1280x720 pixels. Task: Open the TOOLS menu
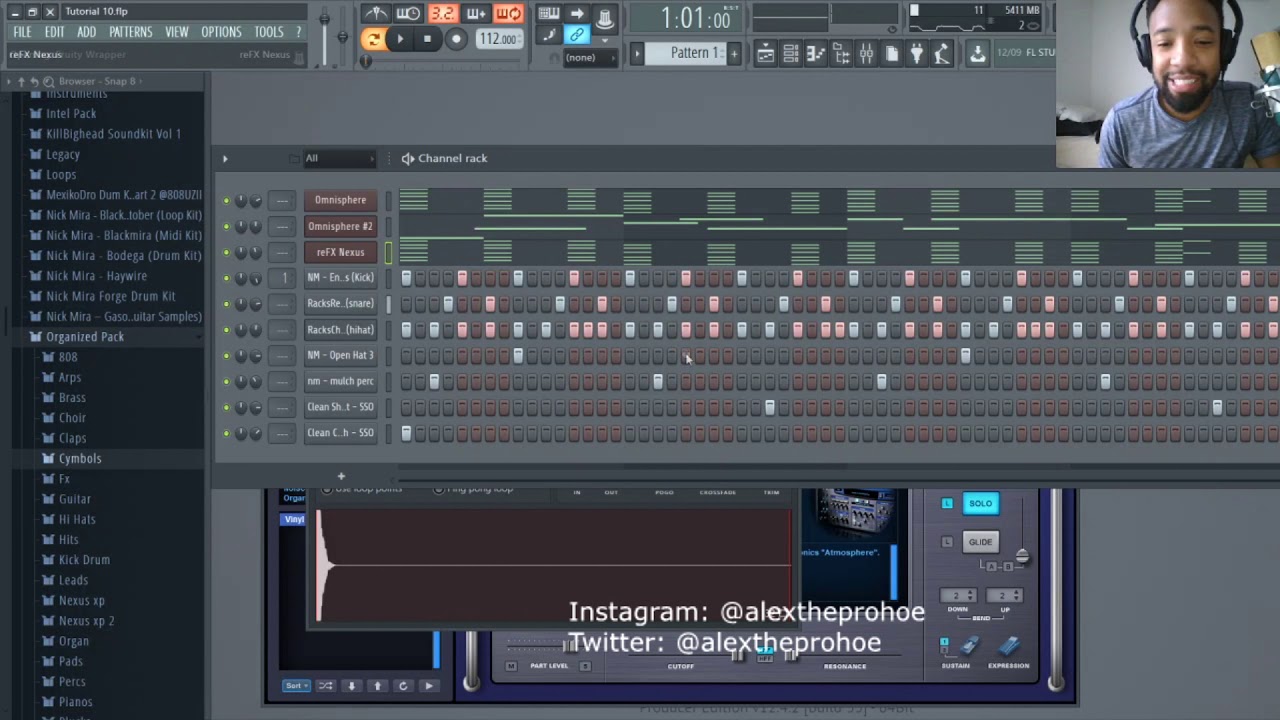[x=269, y=32]
